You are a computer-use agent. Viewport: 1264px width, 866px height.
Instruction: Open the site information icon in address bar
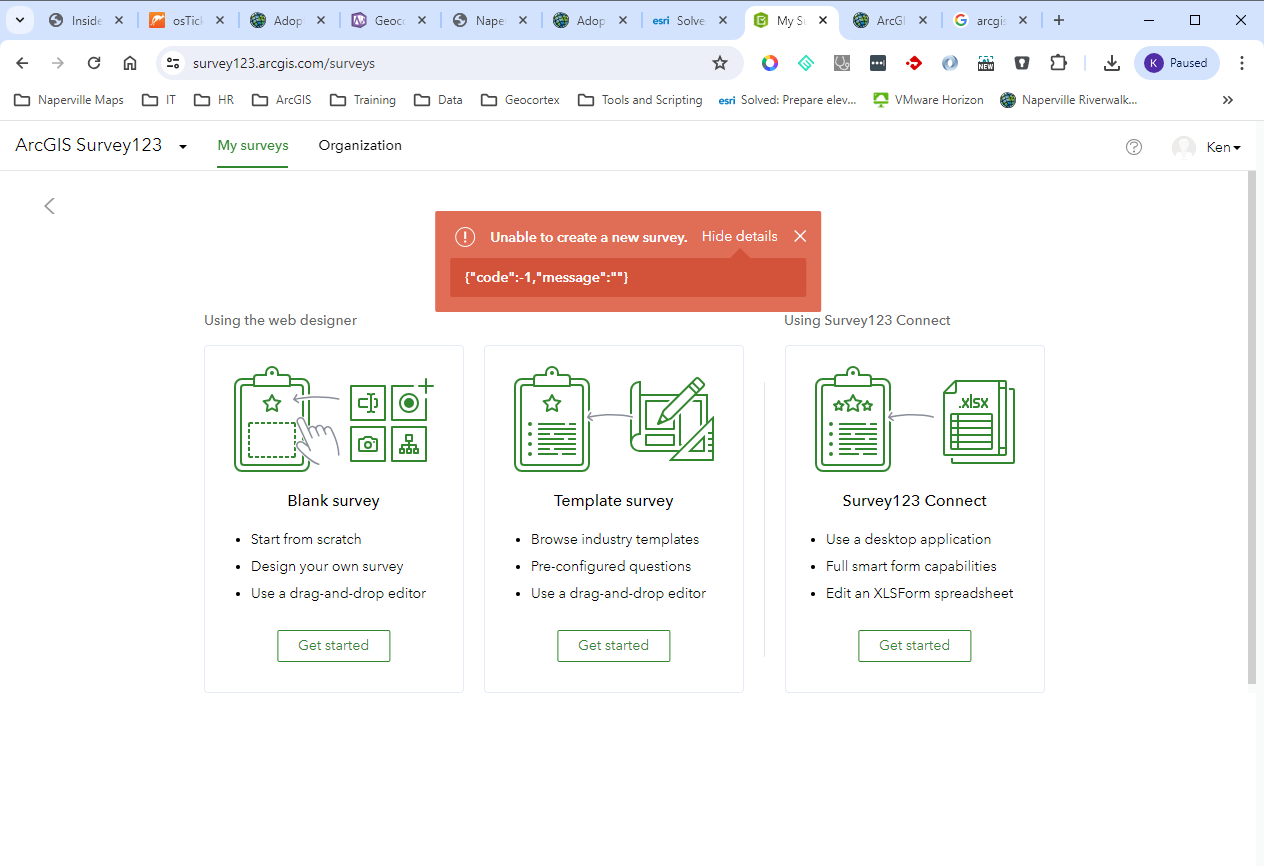tap(173, 63)
